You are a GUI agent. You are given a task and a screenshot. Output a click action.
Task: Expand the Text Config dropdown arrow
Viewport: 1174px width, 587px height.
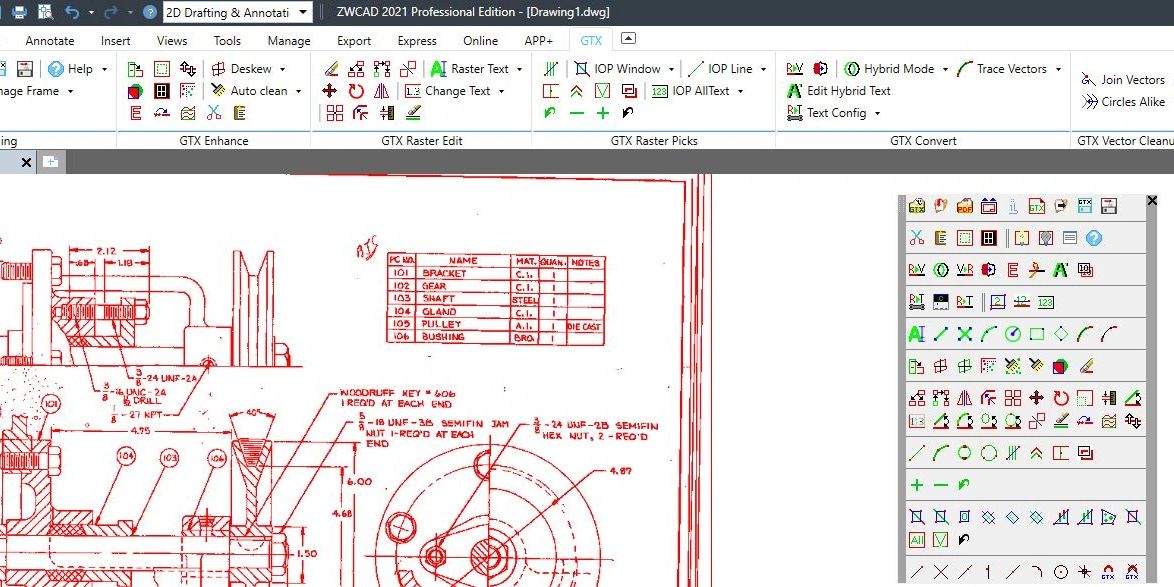[877, 114]
